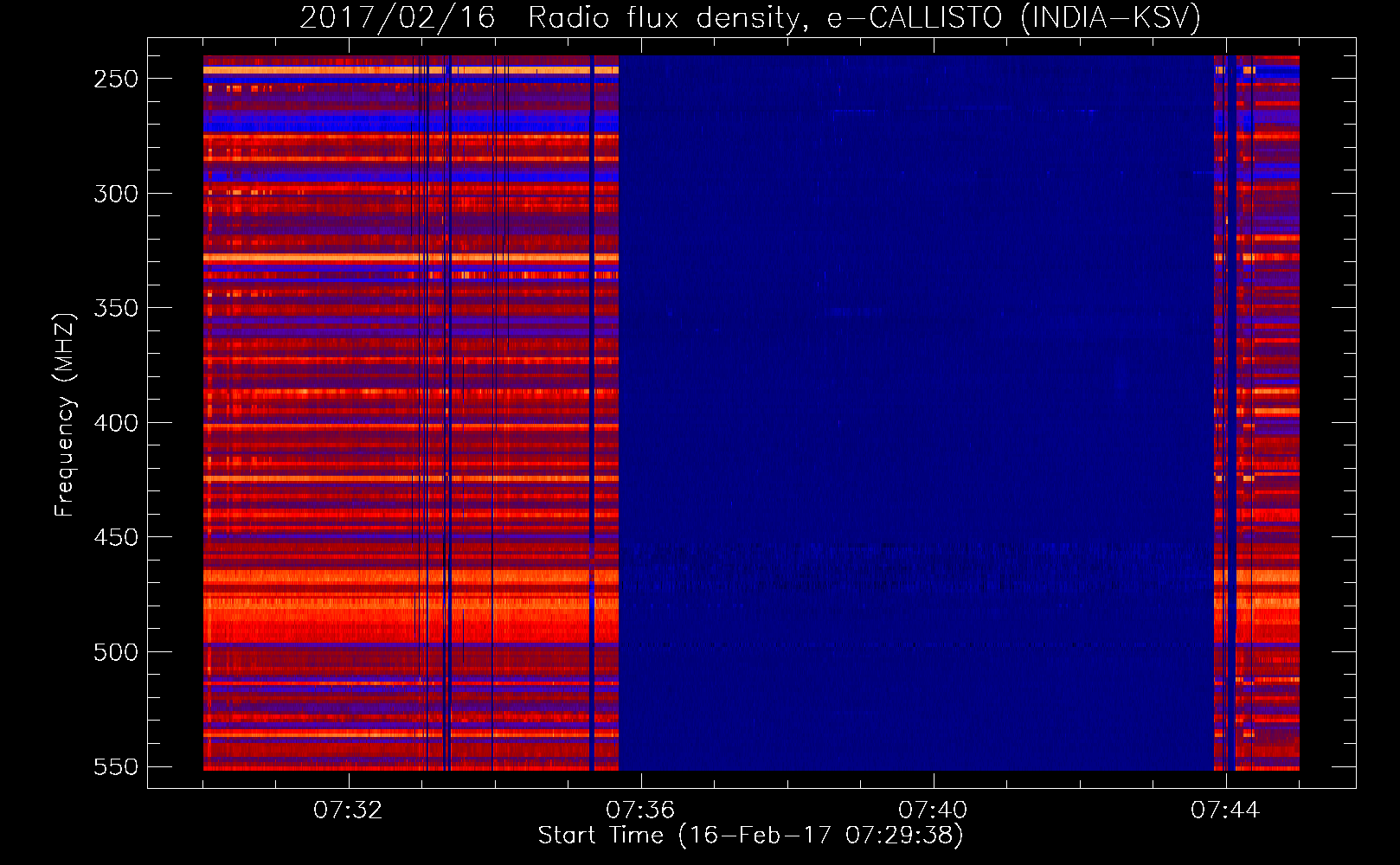
Task: Click the 550 frequency tick label
Action: tap(116, 766)
